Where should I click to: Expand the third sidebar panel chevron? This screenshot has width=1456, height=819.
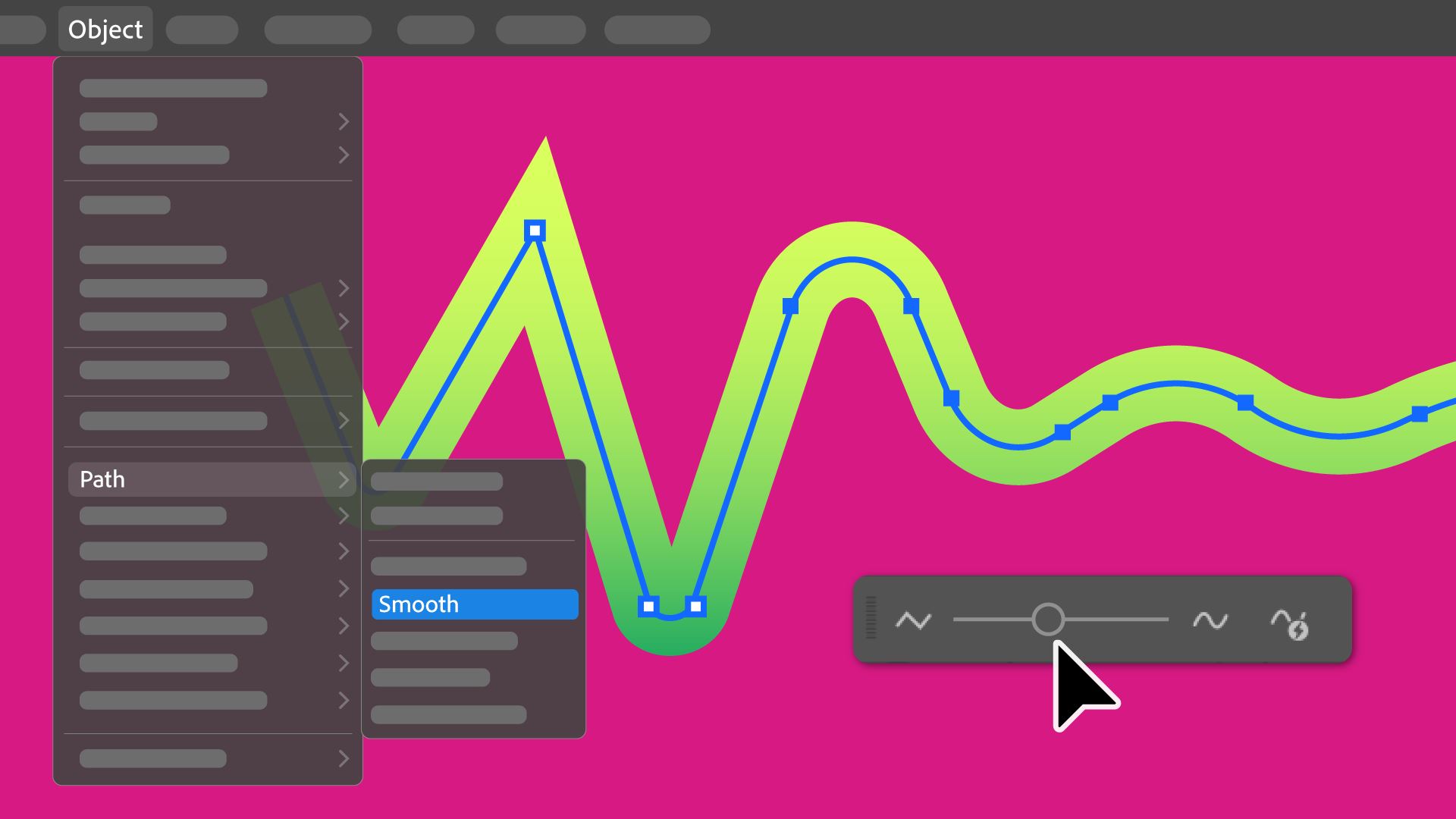point(343,288)
